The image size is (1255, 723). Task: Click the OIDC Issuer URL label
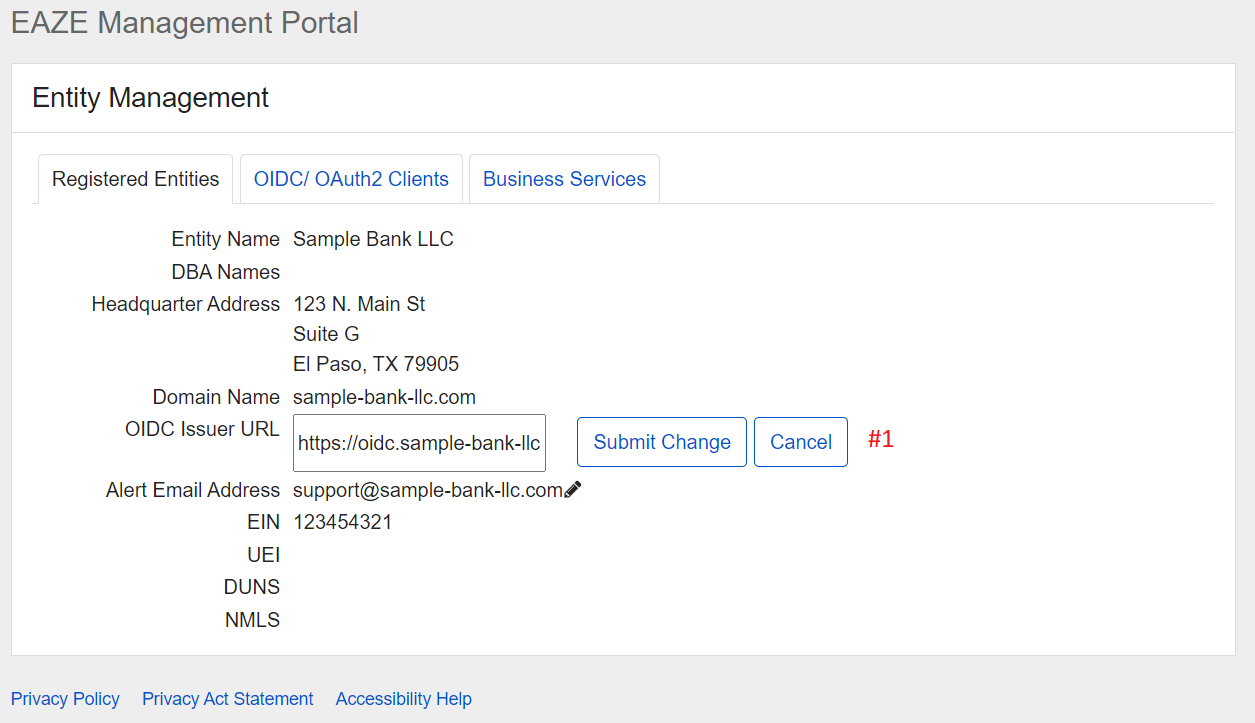click(202, 429)
